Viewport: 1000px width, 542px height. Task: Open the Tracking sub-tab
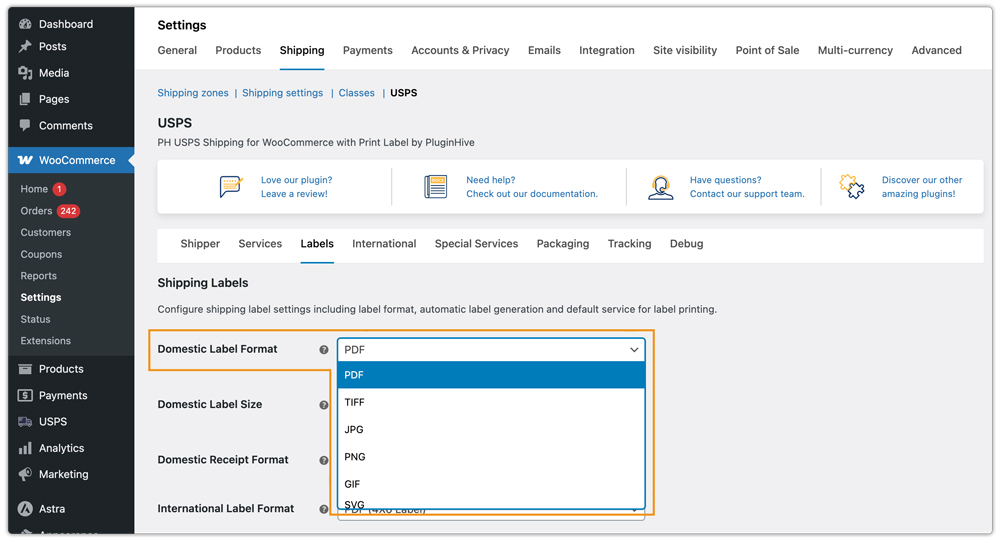629,244
